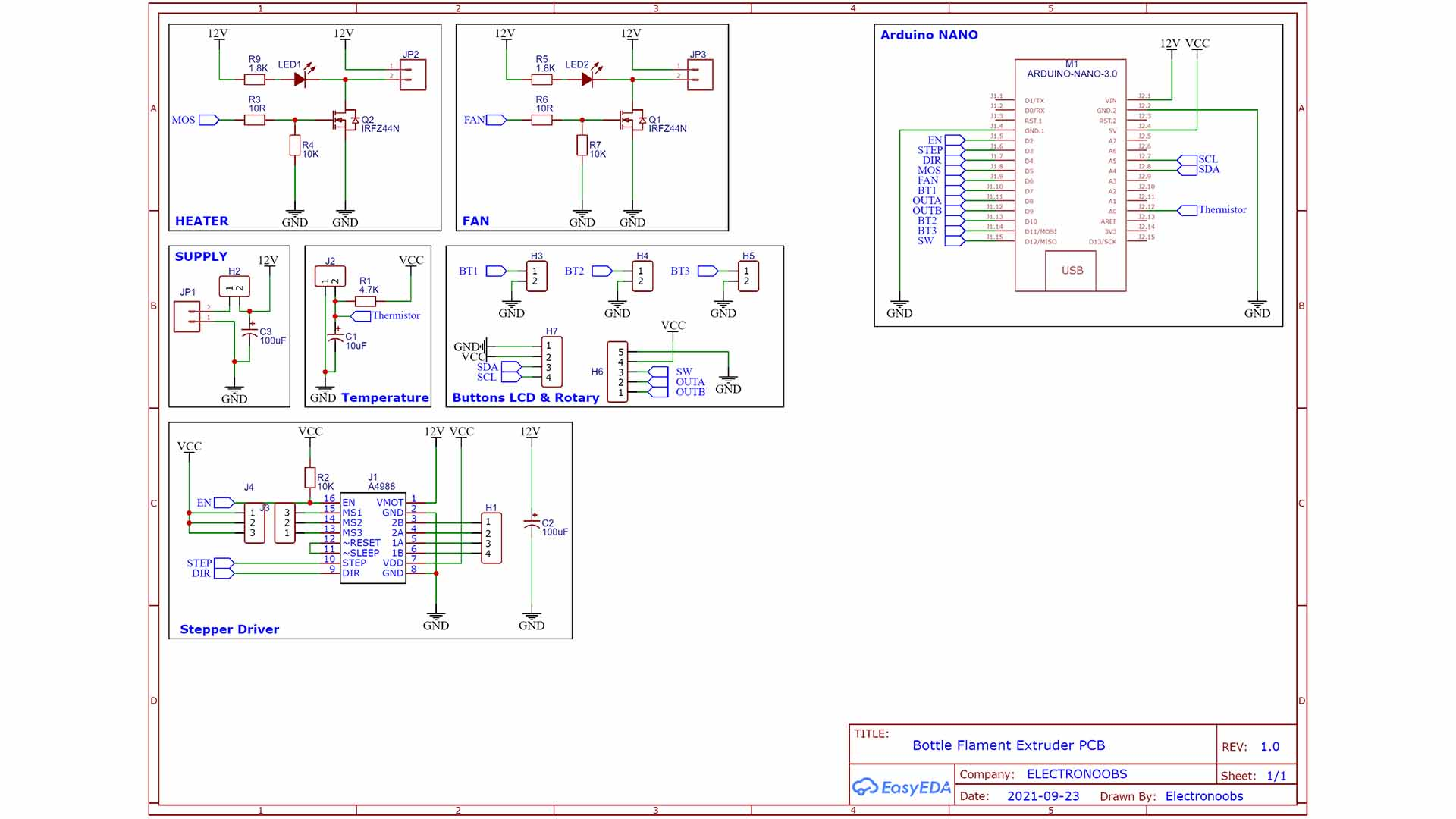Click the H3 button header
This screenshot has height=819, width=1456.
[x=536, y=276]
